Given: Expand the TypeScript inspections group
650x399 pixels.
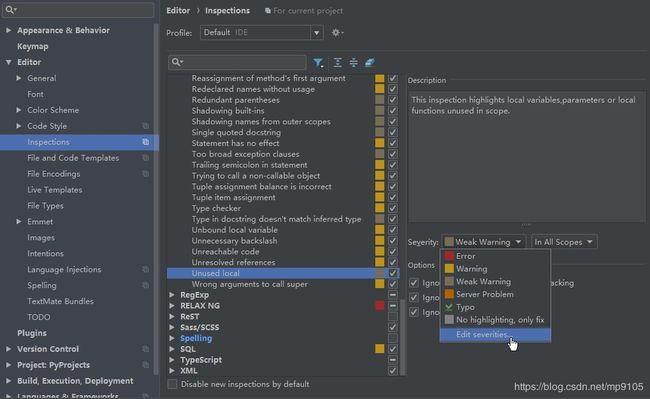Looking at the screenshot, I should click(172, 360).
